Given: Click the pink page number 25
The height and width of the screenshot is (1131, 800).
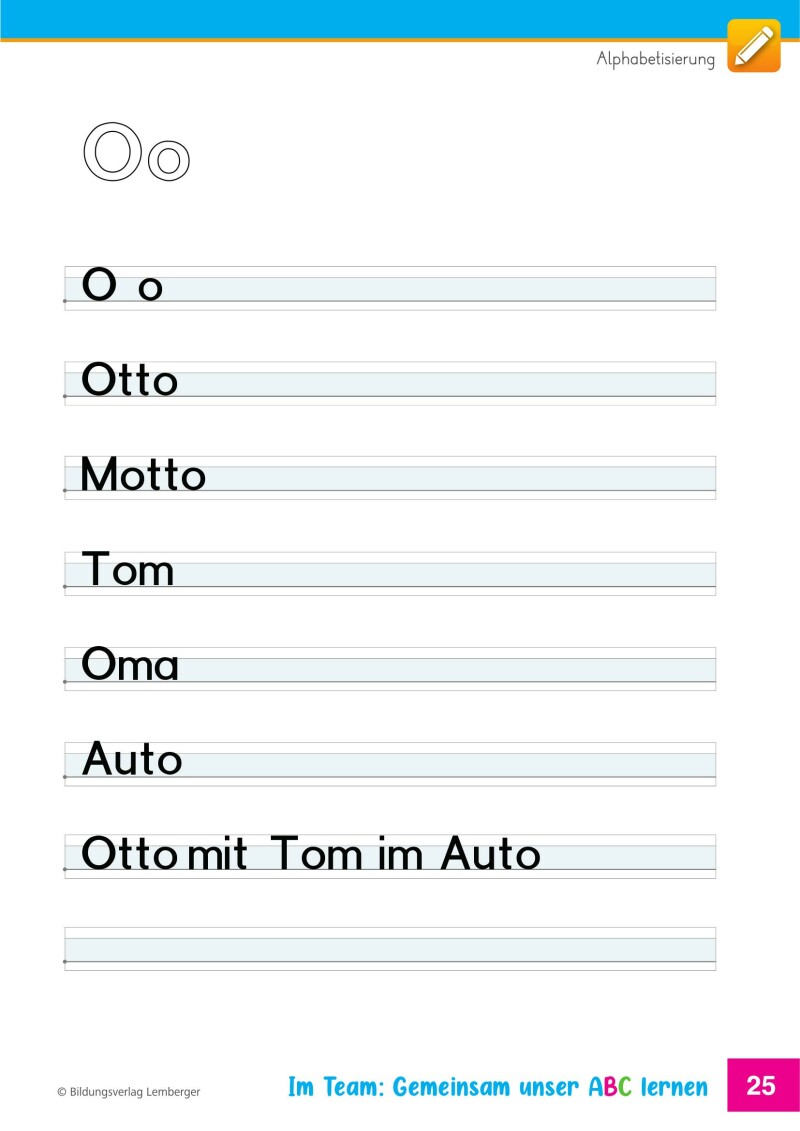Looking at the screenshot, I should click(x=761, y=1085).
